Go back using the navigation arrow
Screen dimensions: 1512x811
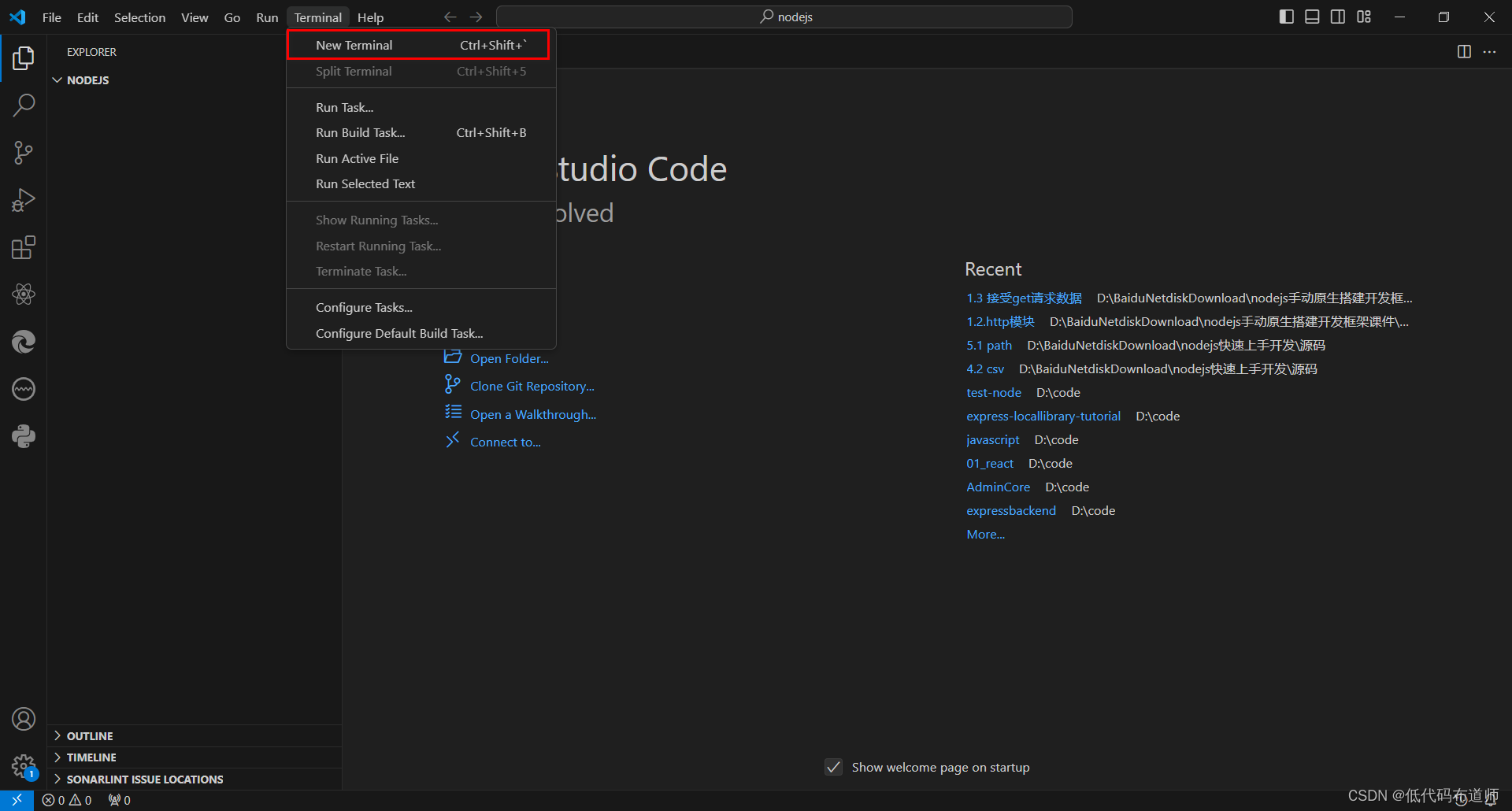pos(450,17)
